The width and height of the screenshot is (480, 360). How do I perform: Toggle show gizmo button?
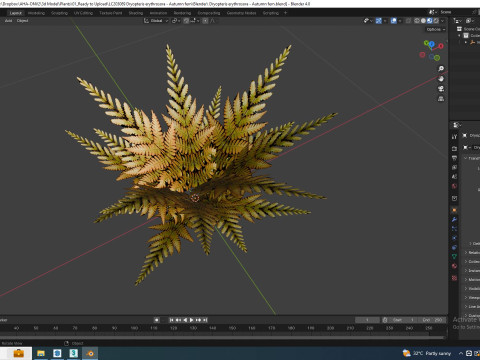(x=379, y=21)
